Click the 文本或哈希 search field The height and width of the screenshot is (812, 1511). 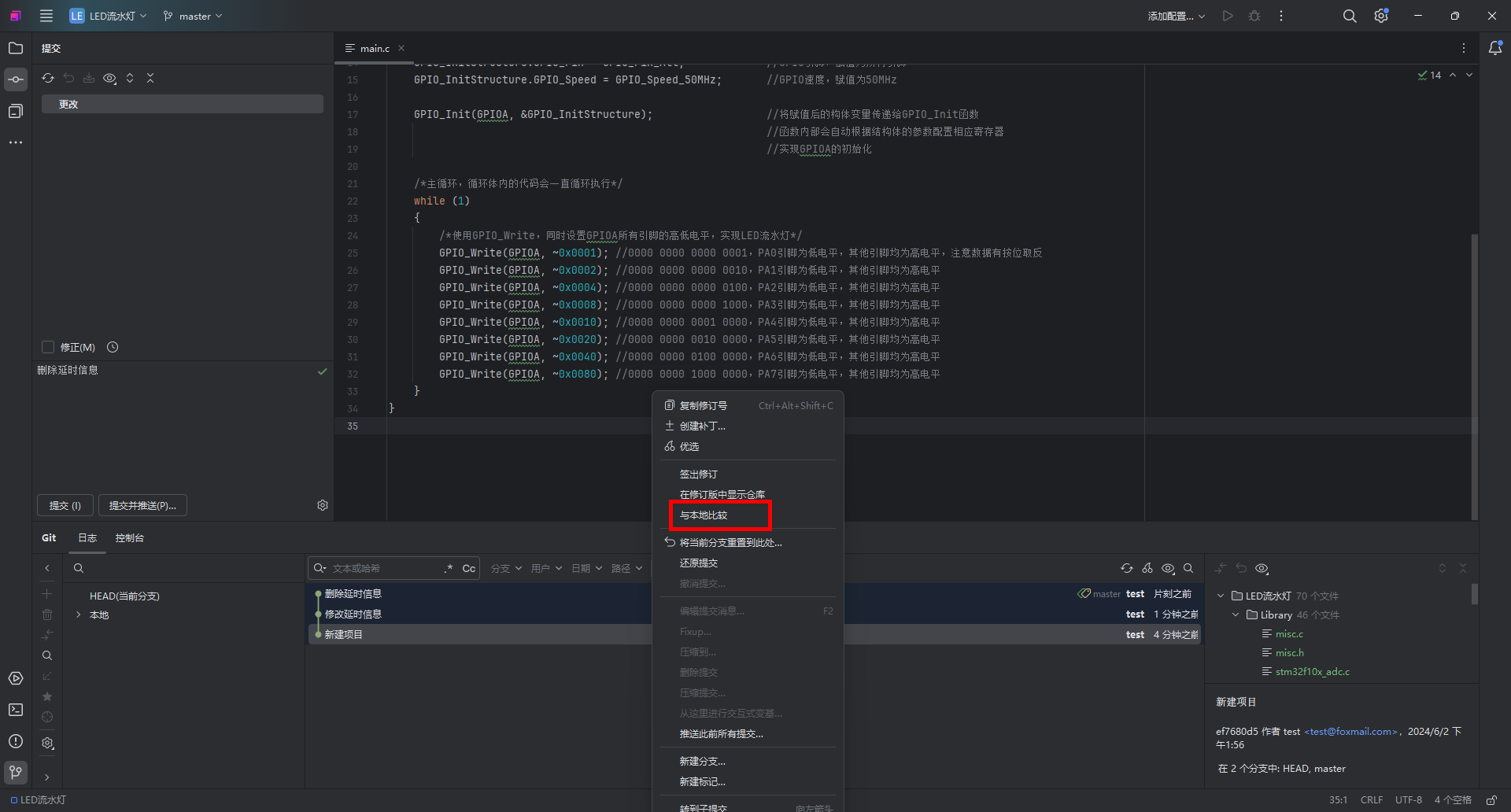pos(384,568)
